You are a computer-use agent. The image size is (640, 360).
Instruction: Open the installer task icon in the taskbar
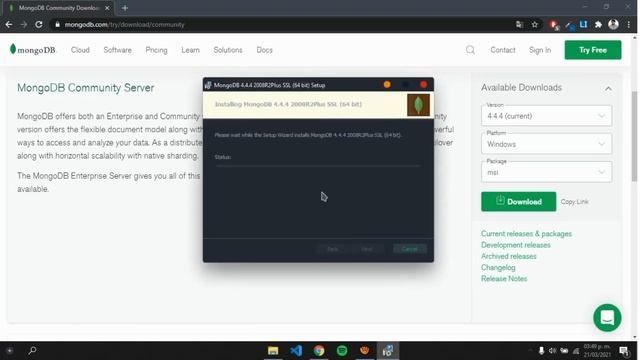pos(388,351)
